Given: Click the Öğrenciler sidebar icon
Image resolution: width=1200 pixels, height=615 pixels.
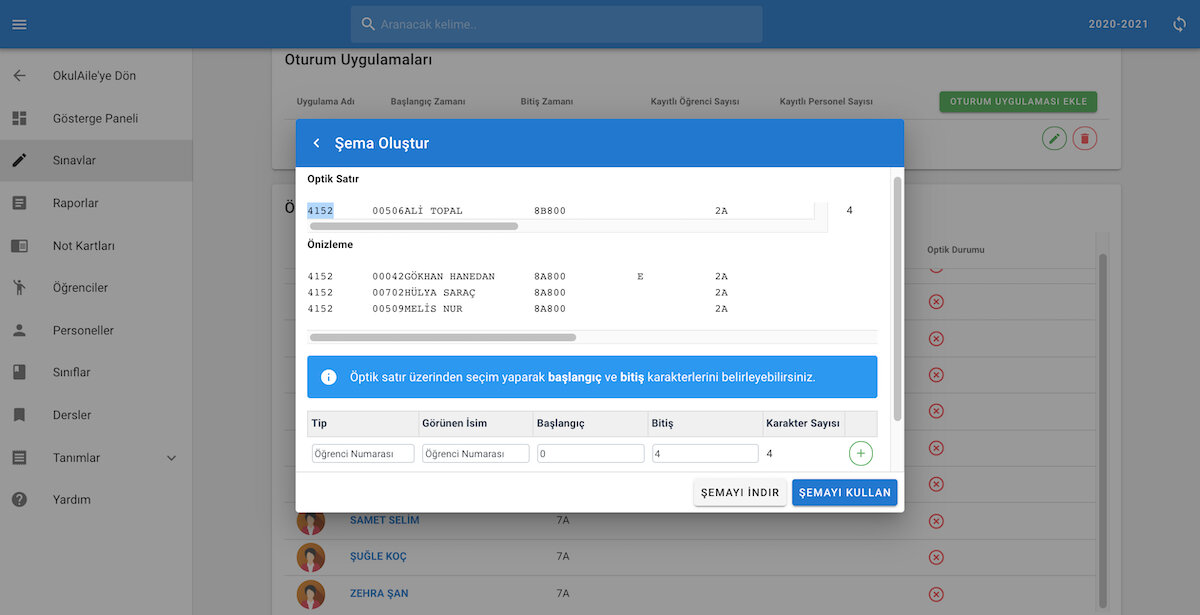Looking at the screenshot, I should (19, 288).
